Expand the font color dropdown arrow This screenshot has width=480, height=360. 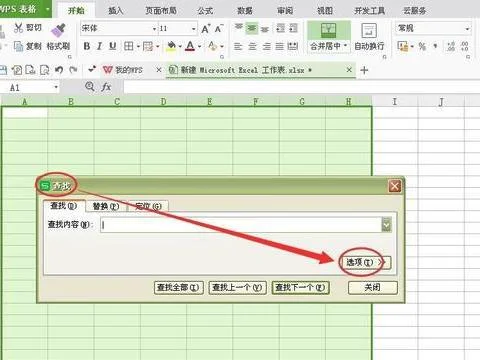[199, 46]
